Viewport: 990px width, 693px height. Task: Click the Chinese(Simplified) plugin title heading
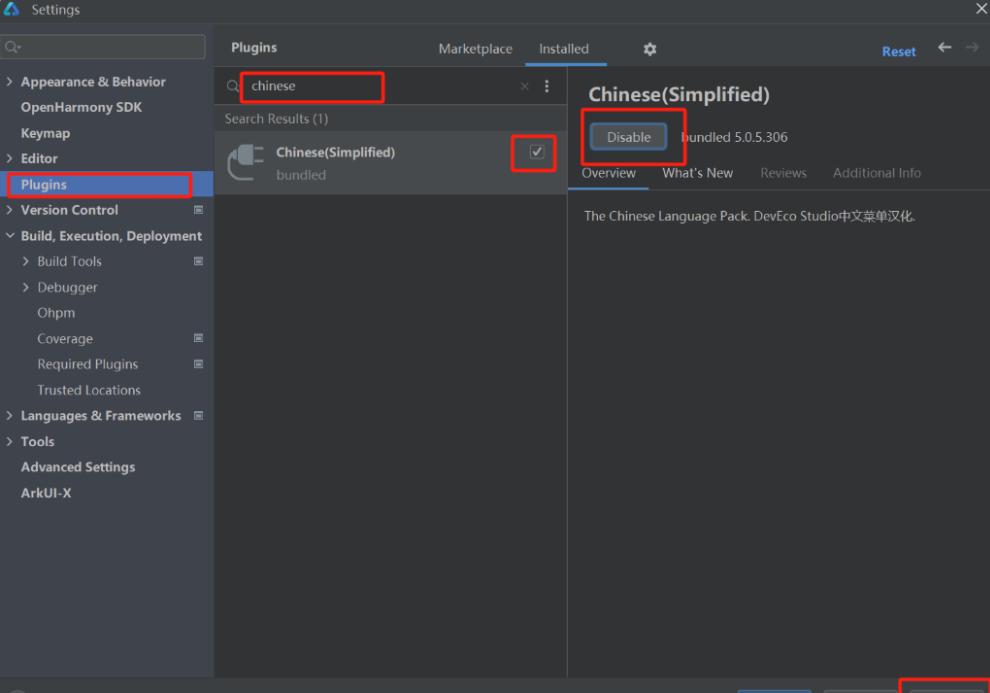point(679,95)
